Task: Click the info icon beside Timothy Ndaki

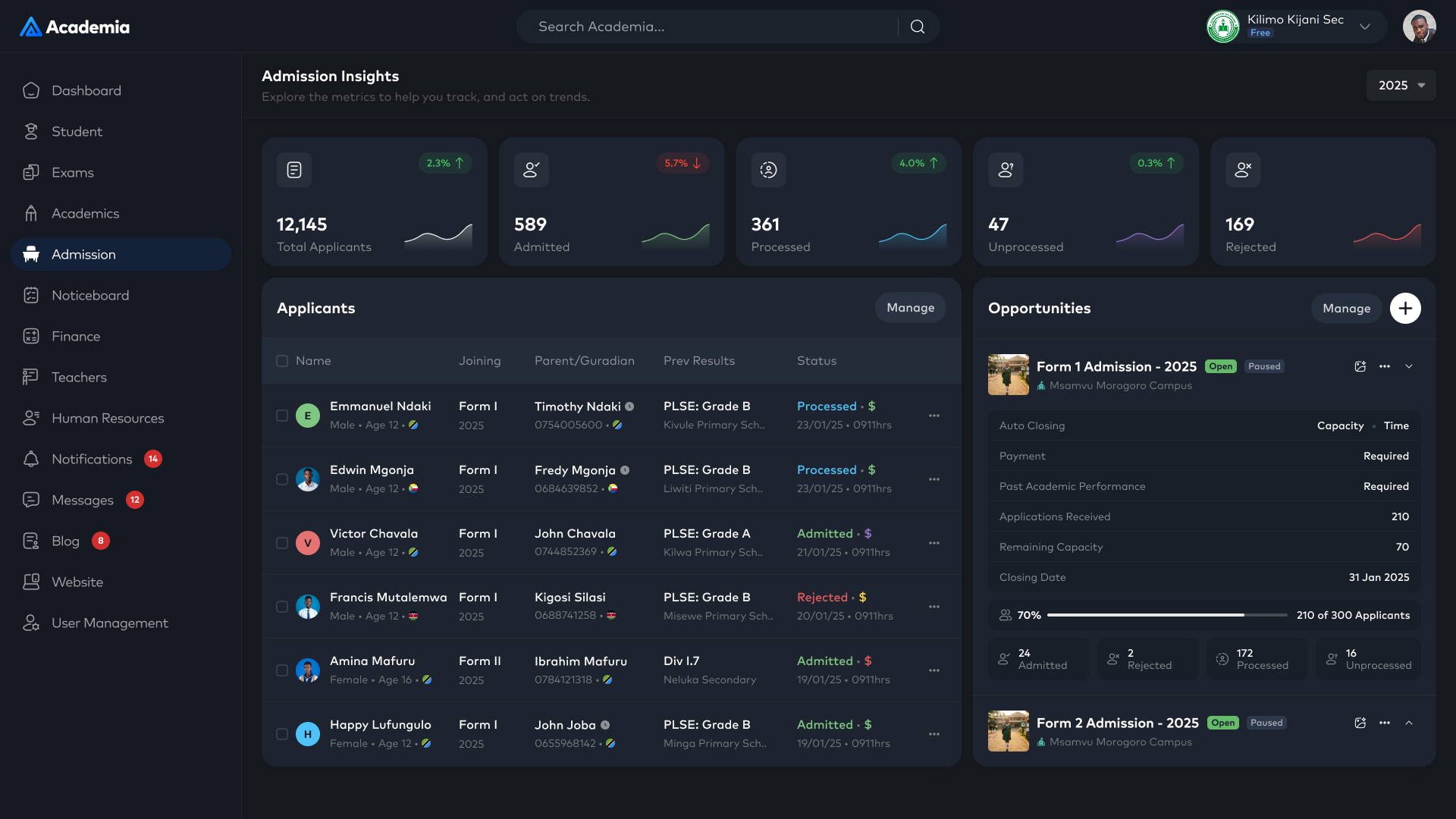Action: pos(629,406)
